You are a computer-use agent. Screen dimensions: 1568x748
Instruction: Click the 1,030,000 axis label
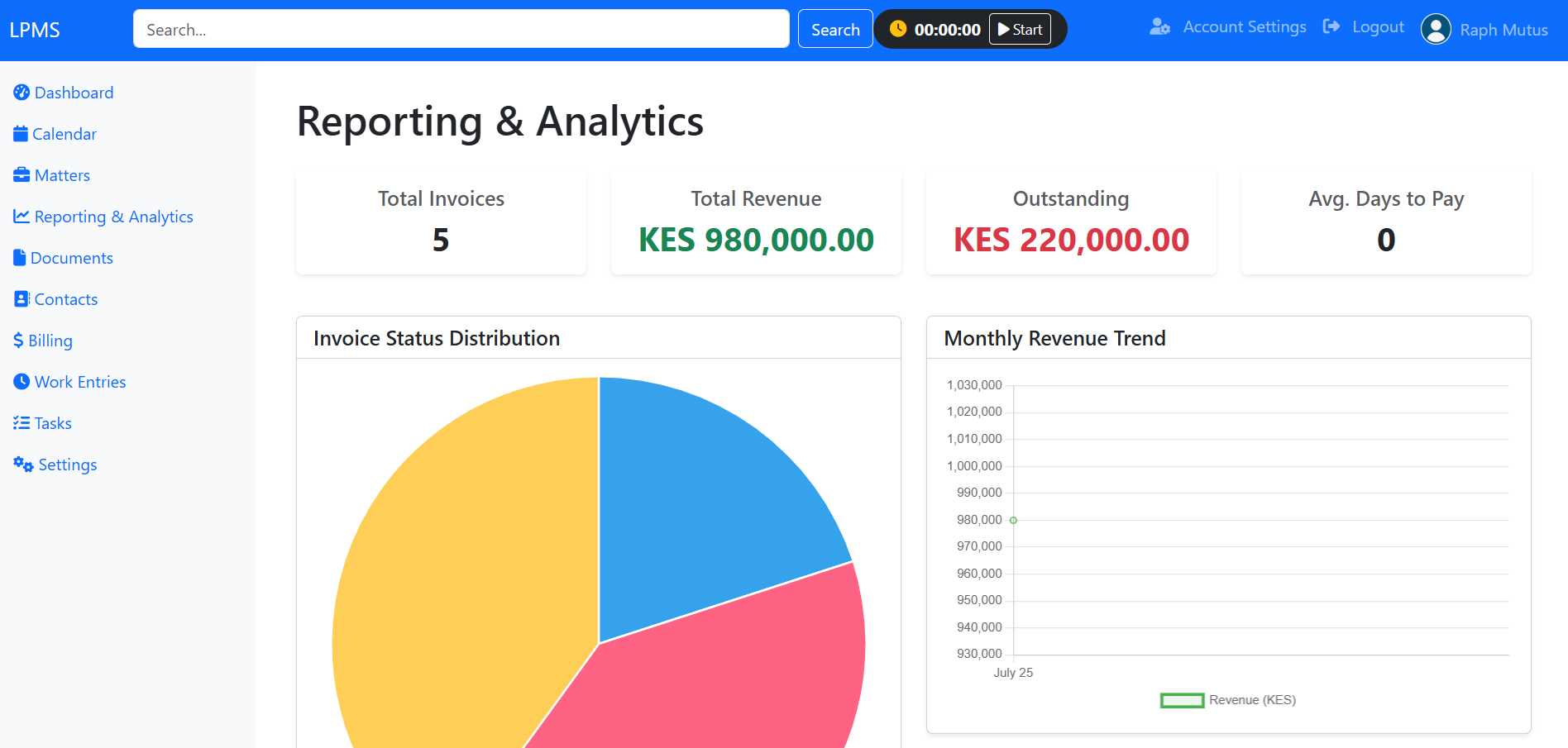(974, 385)
